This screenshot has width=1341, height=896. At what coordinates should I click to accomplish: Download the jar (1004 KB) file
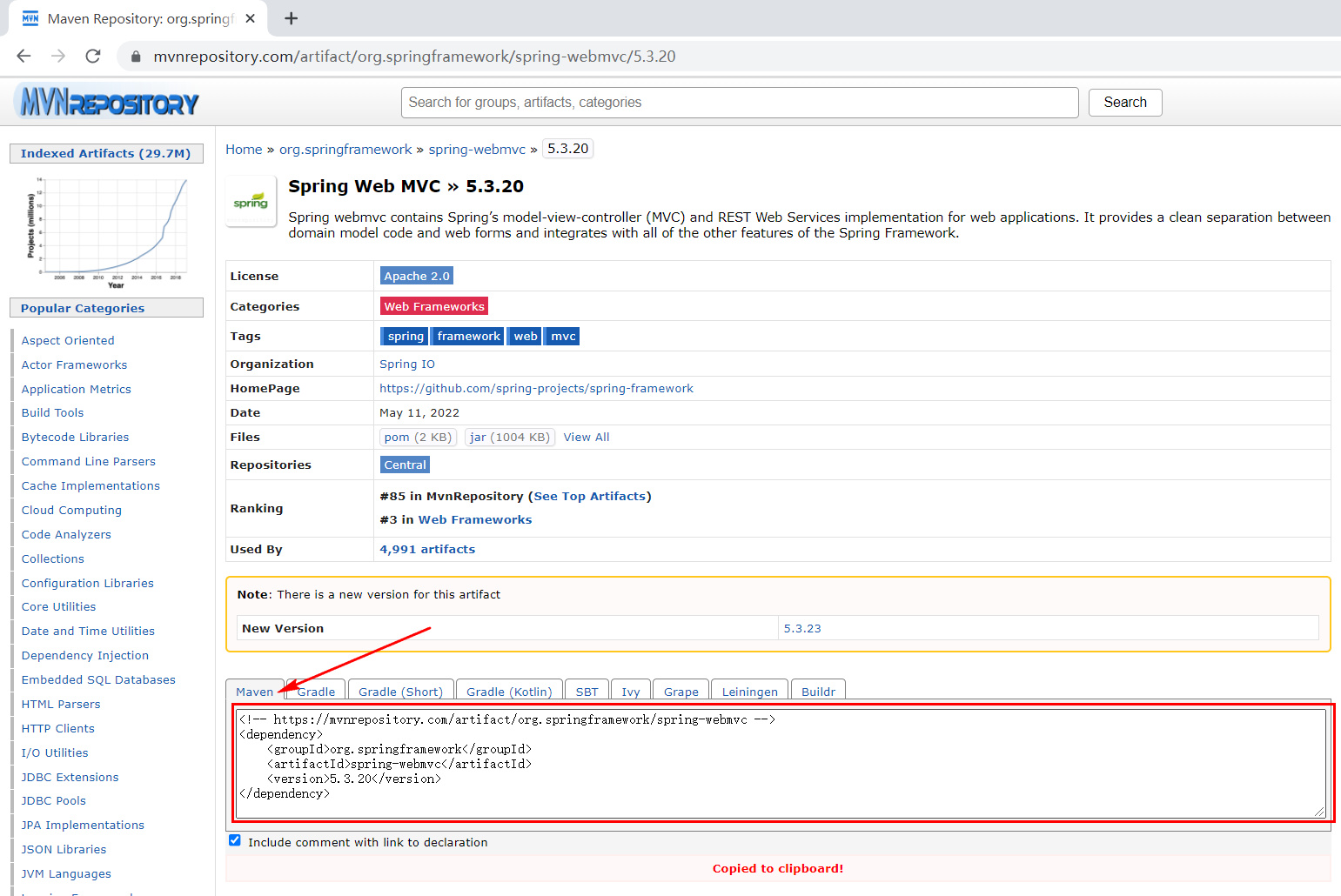coord(510,438)
